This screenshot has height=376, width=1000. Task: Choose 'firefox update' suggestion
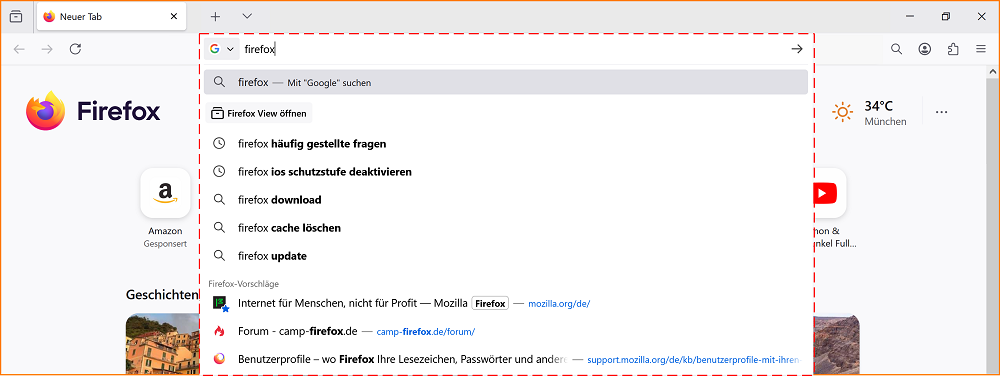click(506, 256)
